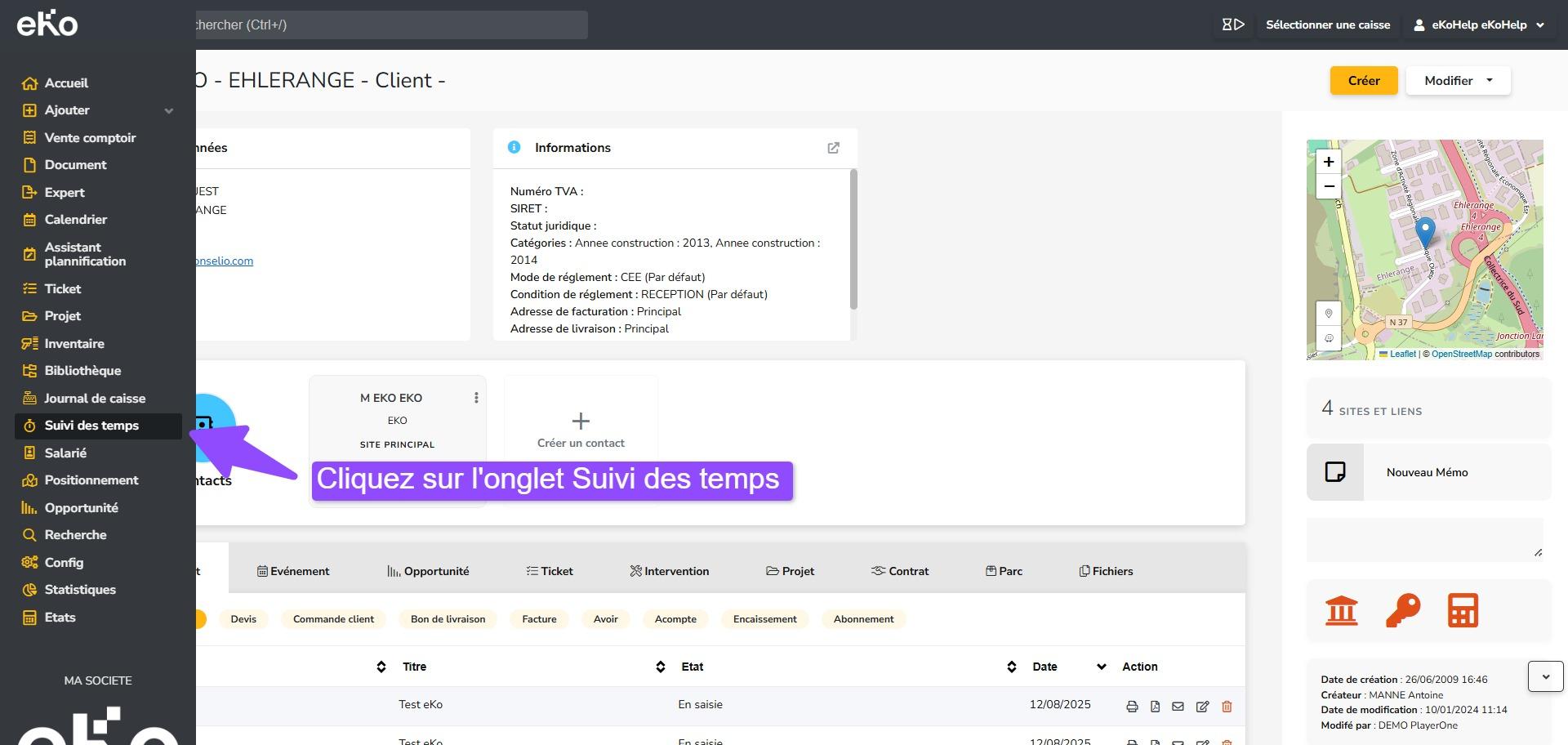Open the orange calculator icon
This screenshot has width=1568, height=745.
point(1463,610)
